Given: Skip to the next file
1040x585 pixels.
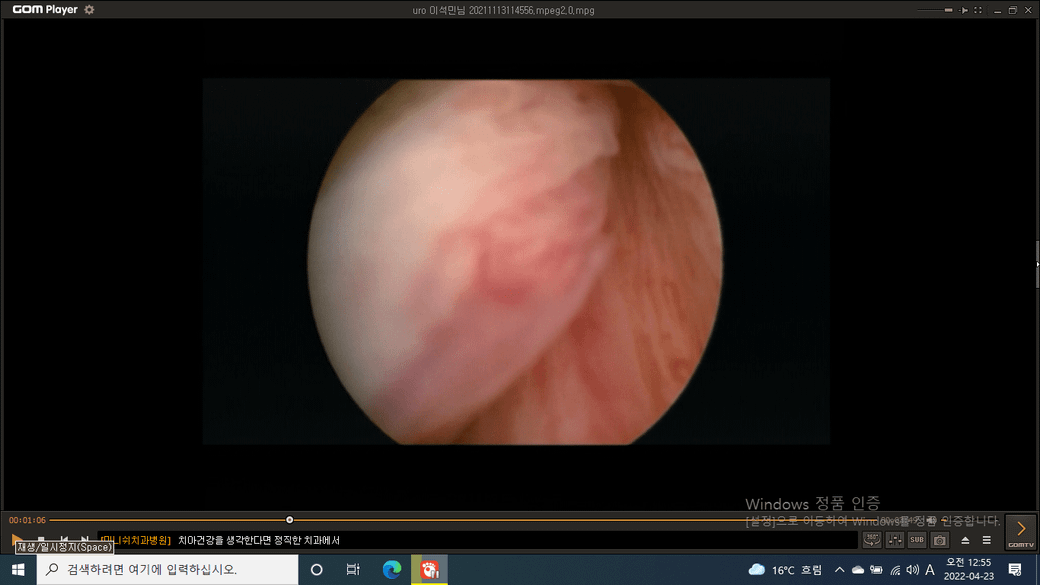Looking at the screenshot, I should click(x=85, y=540).
